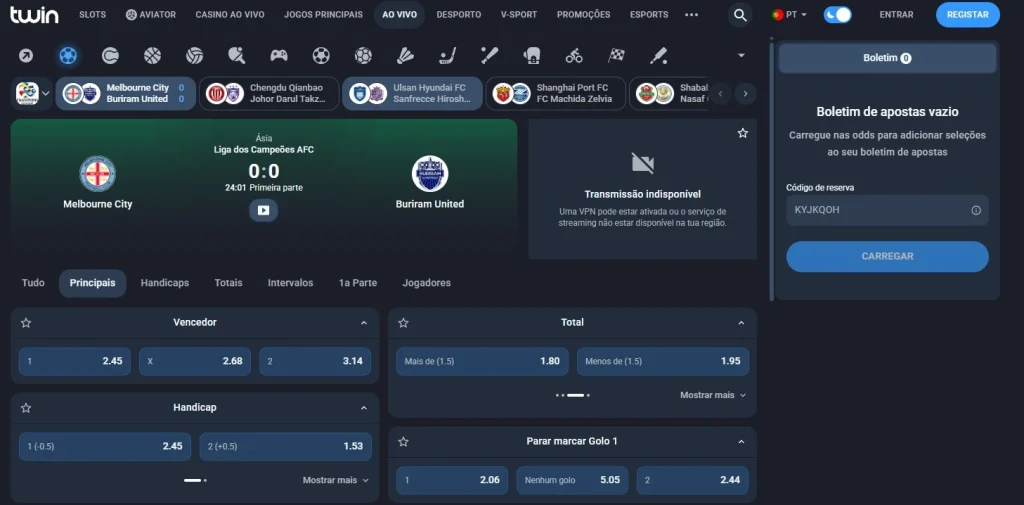The width and height of the screenshot is (1024, 505).
Task: Select the table tennis paddle icon
Action: (236, 56)
